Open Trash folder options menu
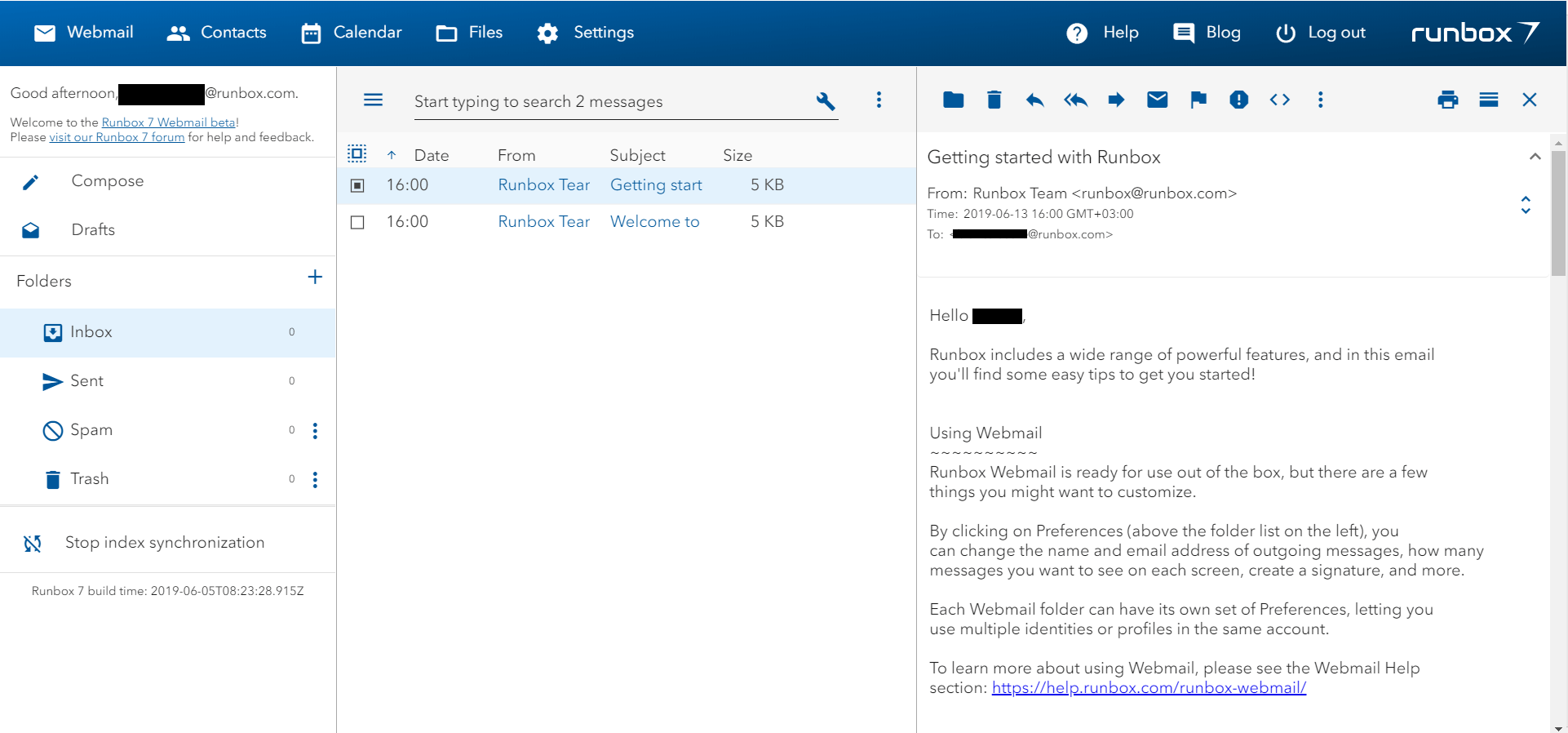The image size is (1568, 733). pyautogui.click(x=315, y=480)
